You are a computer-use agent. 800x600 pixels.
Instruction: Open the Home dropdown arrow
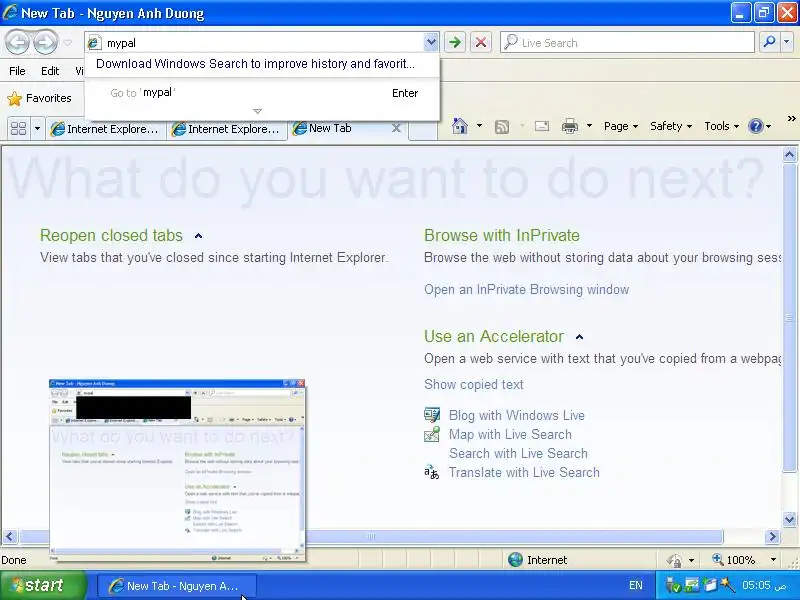click(479, 126)
